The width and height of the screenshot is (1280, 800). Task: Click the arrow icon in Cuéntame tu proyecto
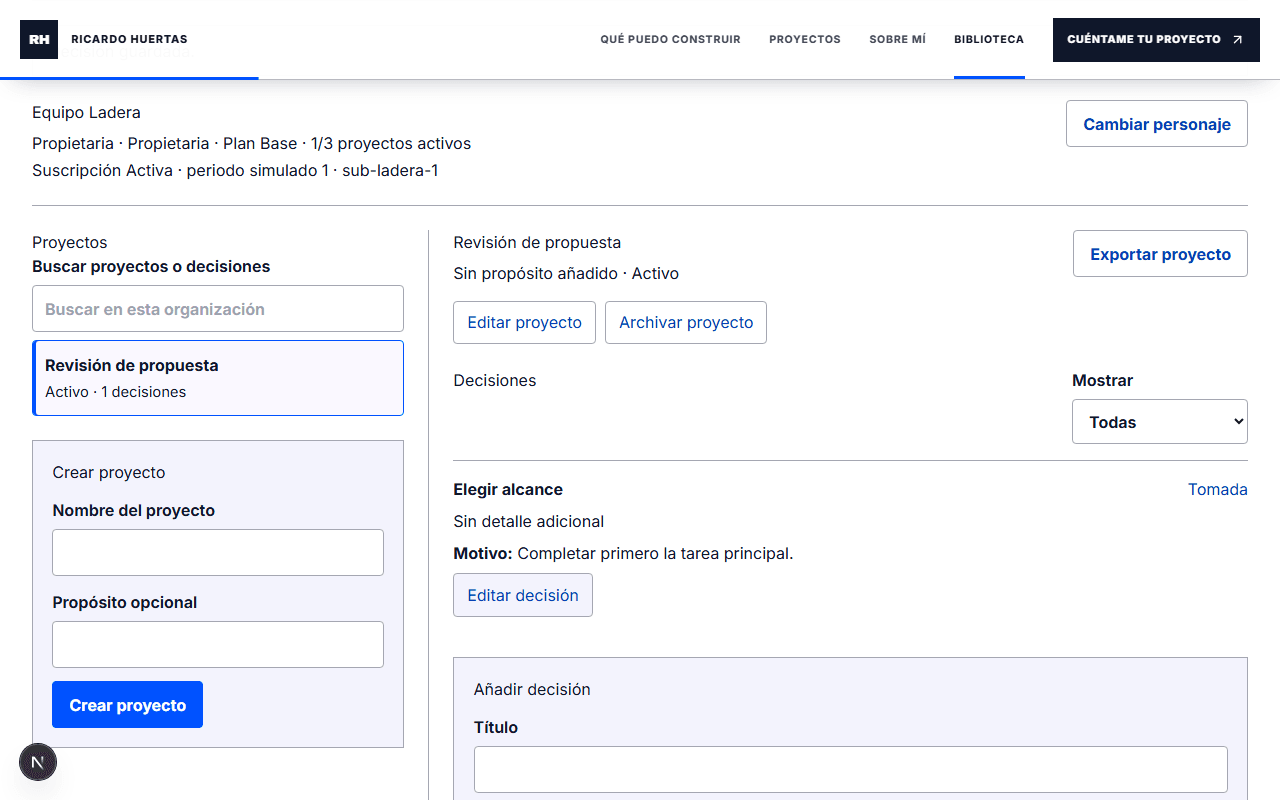(x=1237, y=40)
